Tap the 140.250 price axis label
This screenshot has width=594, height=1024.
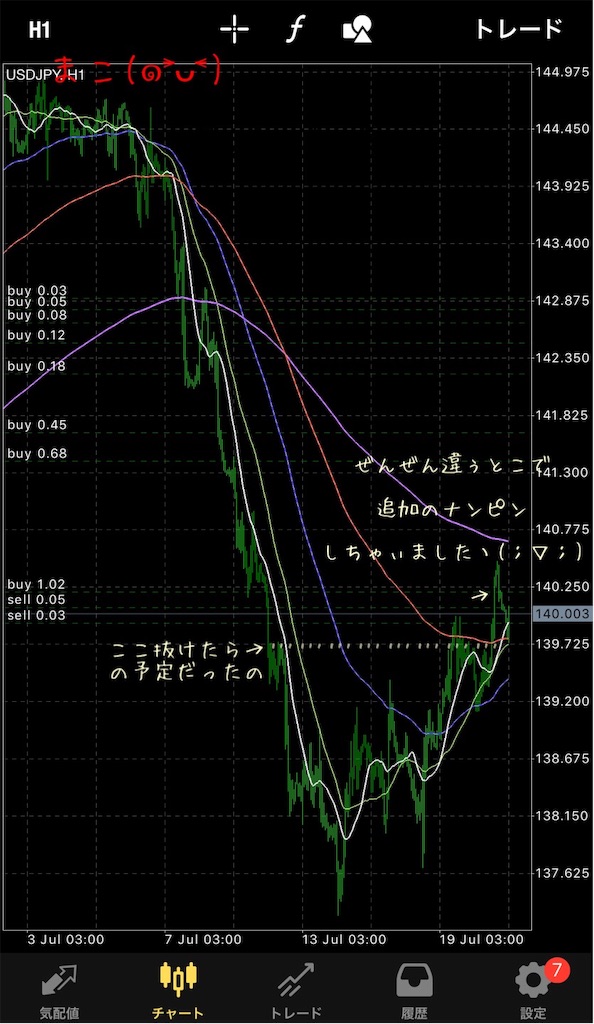pyautogui.click(x=562, y=586)
